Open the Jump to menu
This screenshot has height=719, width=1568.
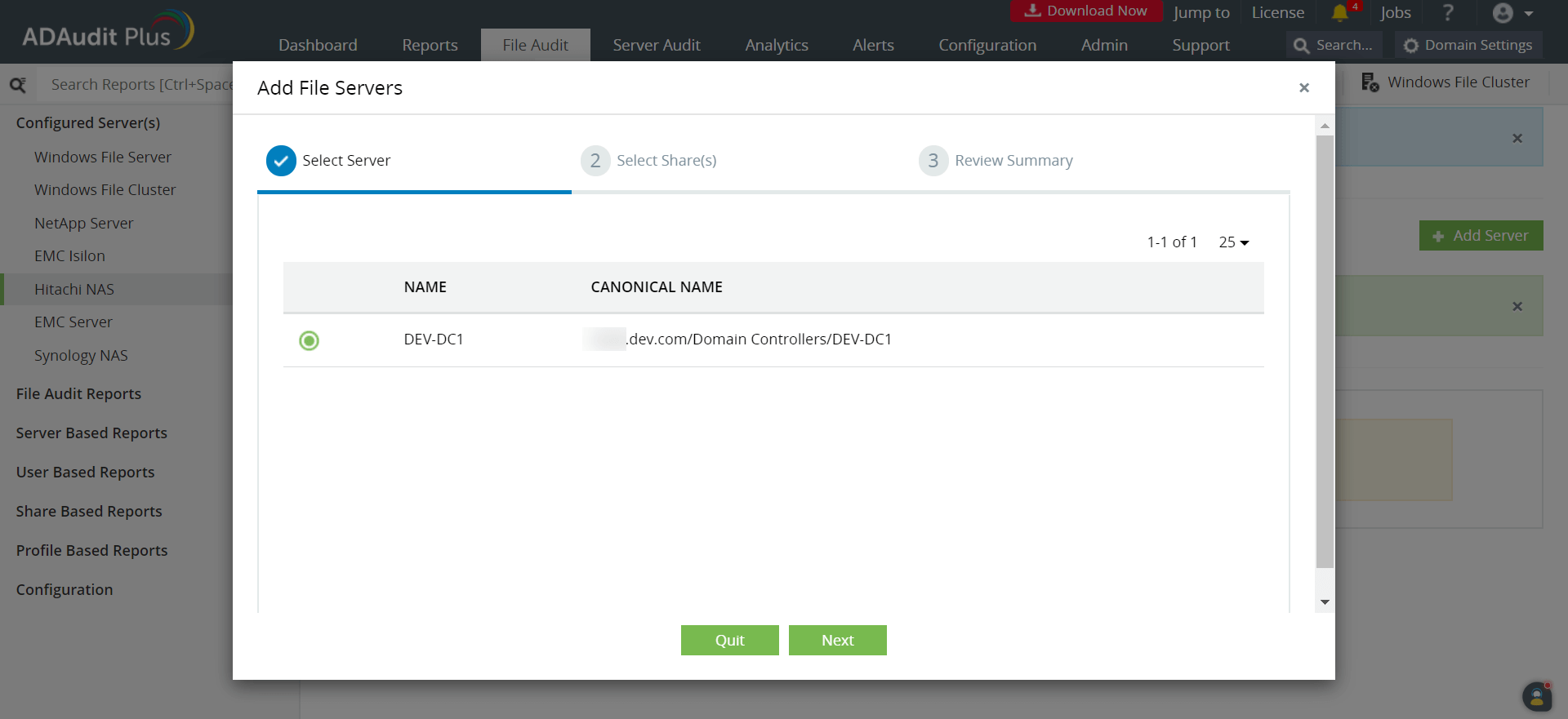pyautogui.click(x=1201, y=12)
